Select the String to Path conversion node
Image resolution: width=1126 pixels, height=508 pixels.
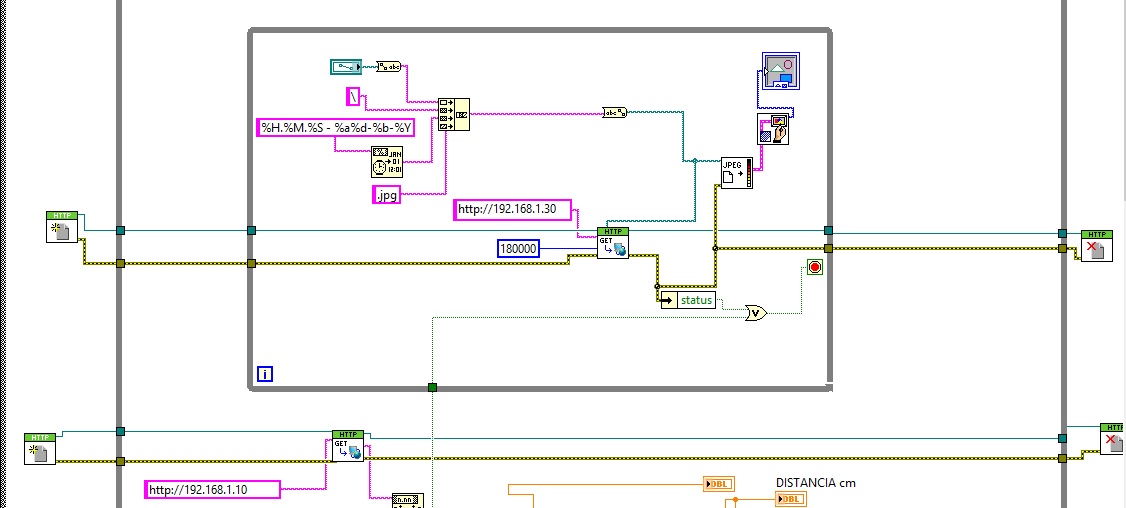(x=614, y=113)
